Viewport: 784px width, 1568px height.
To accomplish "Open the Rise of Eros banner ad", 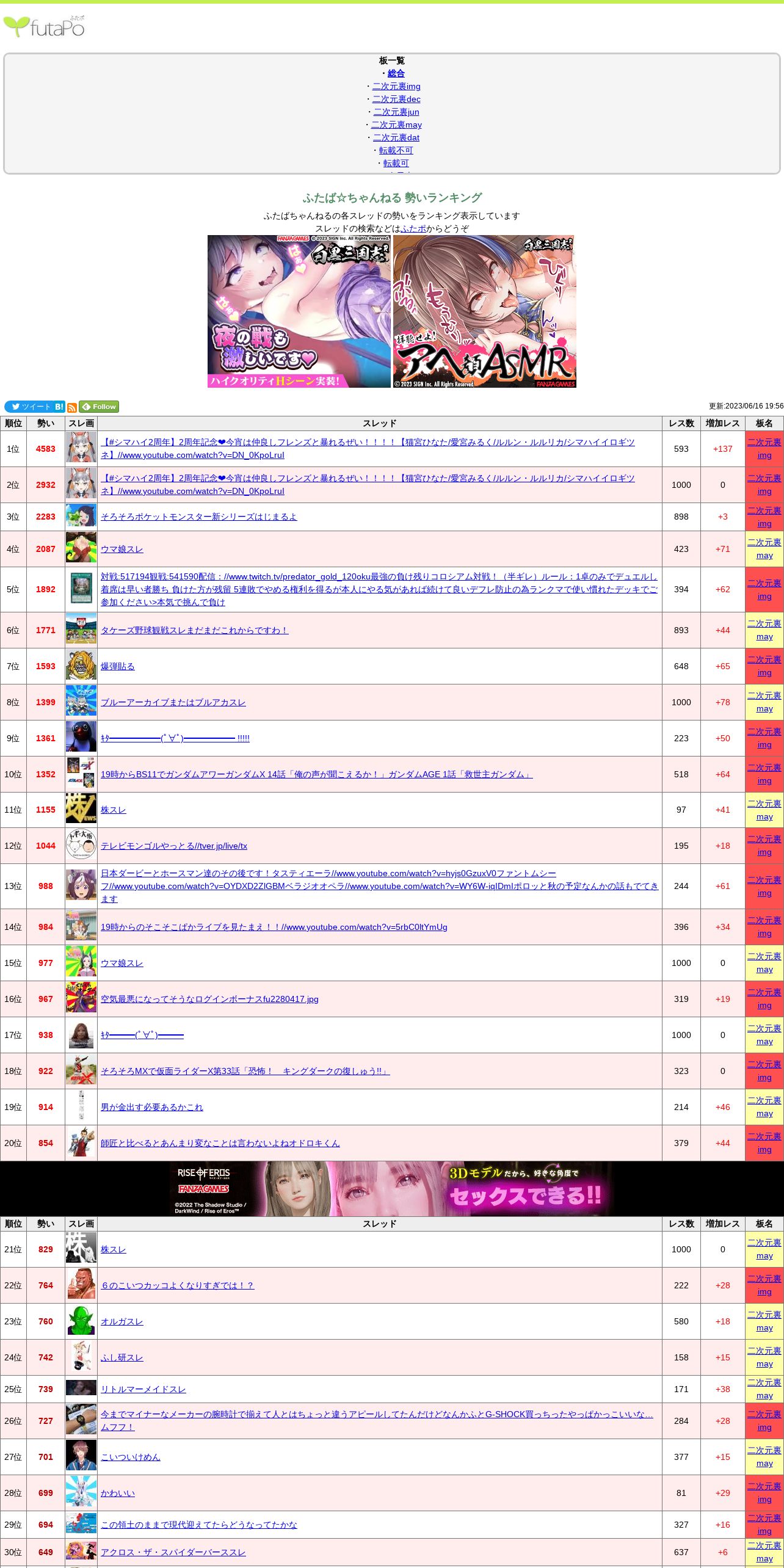I will (x=392, y=1188).
